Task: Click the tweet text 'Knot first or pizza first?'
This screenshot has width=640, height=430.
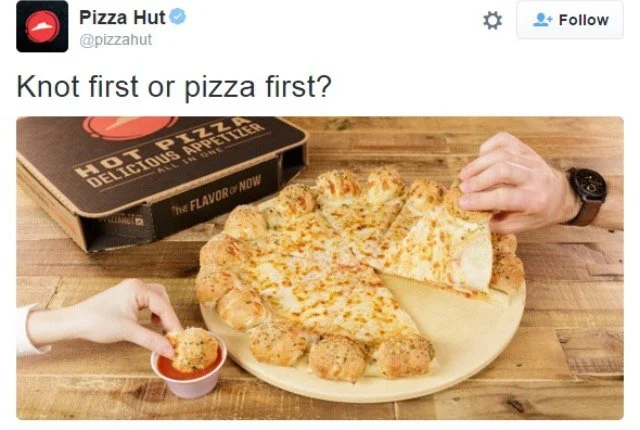Action: click(x=174, y=87)
